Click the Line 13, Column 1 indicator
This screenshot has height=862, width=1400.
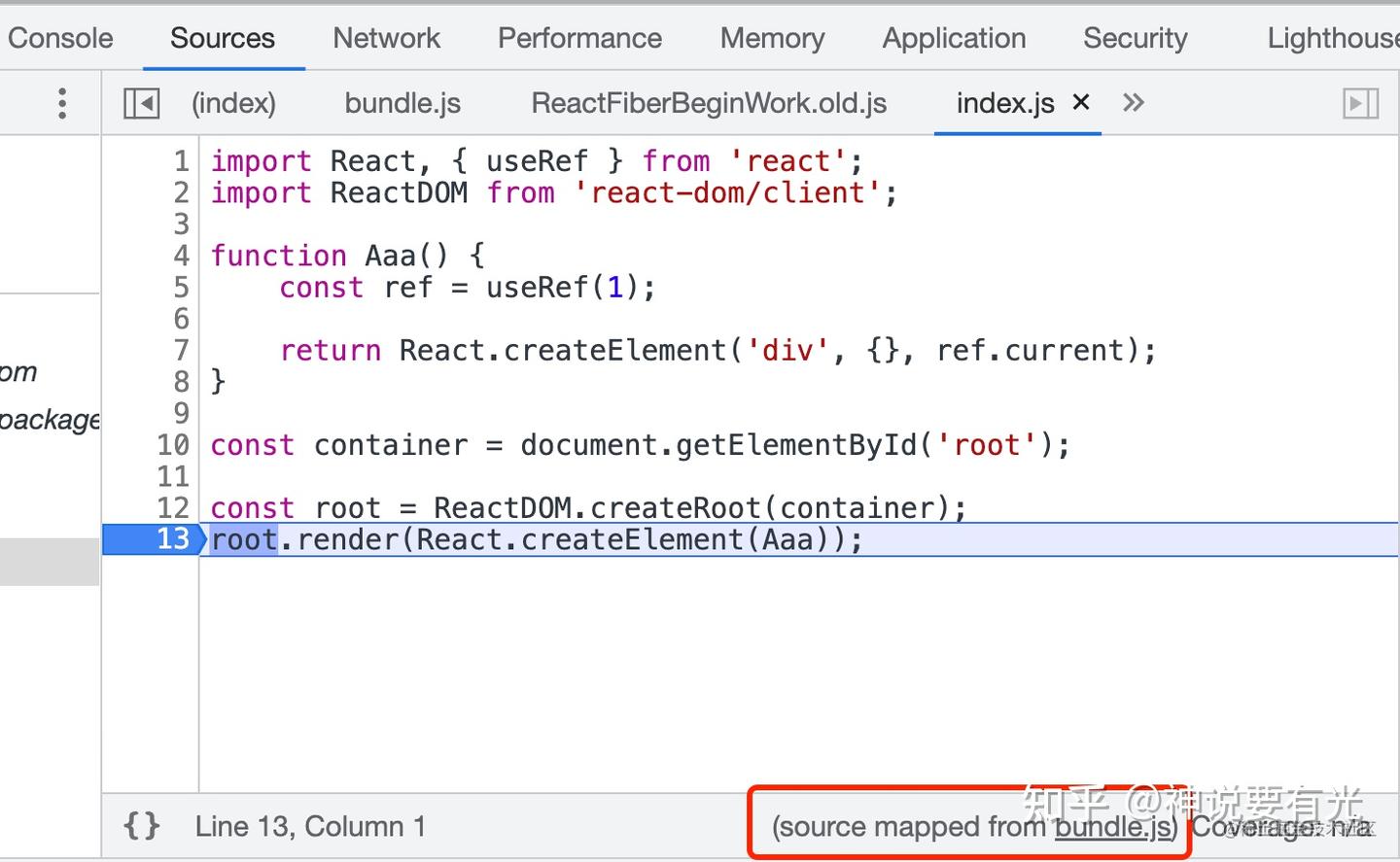click(x=310, y=825)
